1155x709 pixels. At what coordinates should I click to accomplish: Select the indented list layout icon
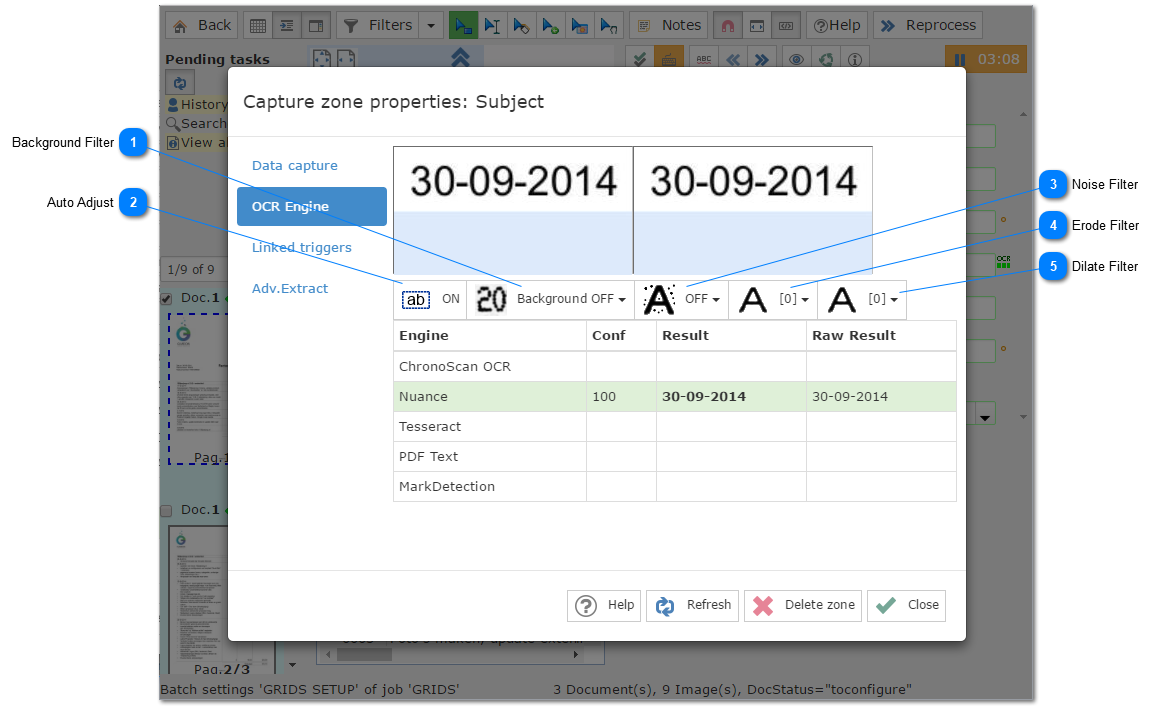coord(287,26)
